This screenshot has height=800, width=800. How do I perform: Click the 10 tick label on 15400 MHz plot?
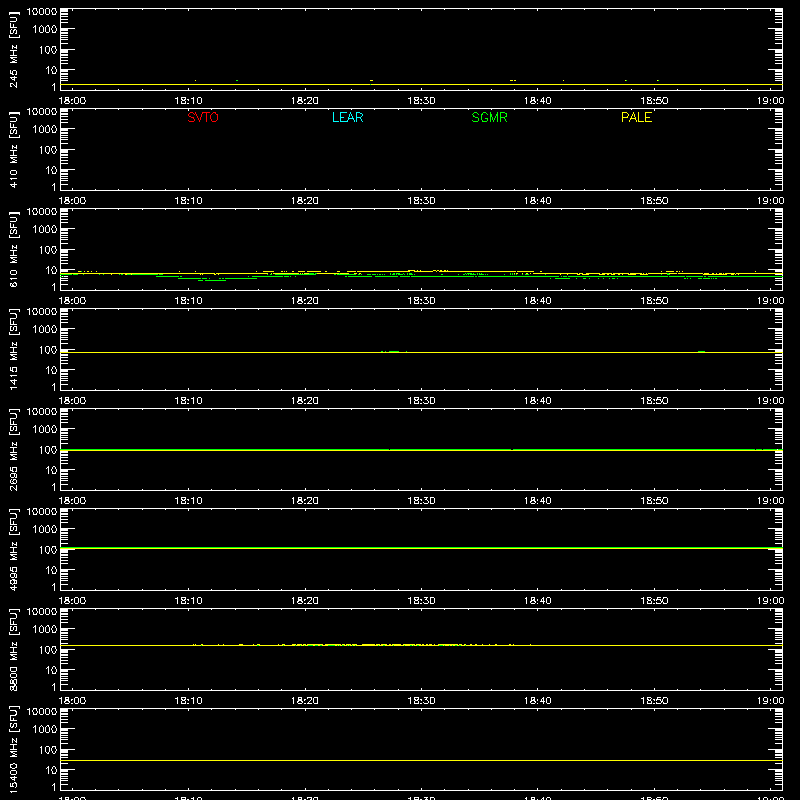(x=52, y=770)
